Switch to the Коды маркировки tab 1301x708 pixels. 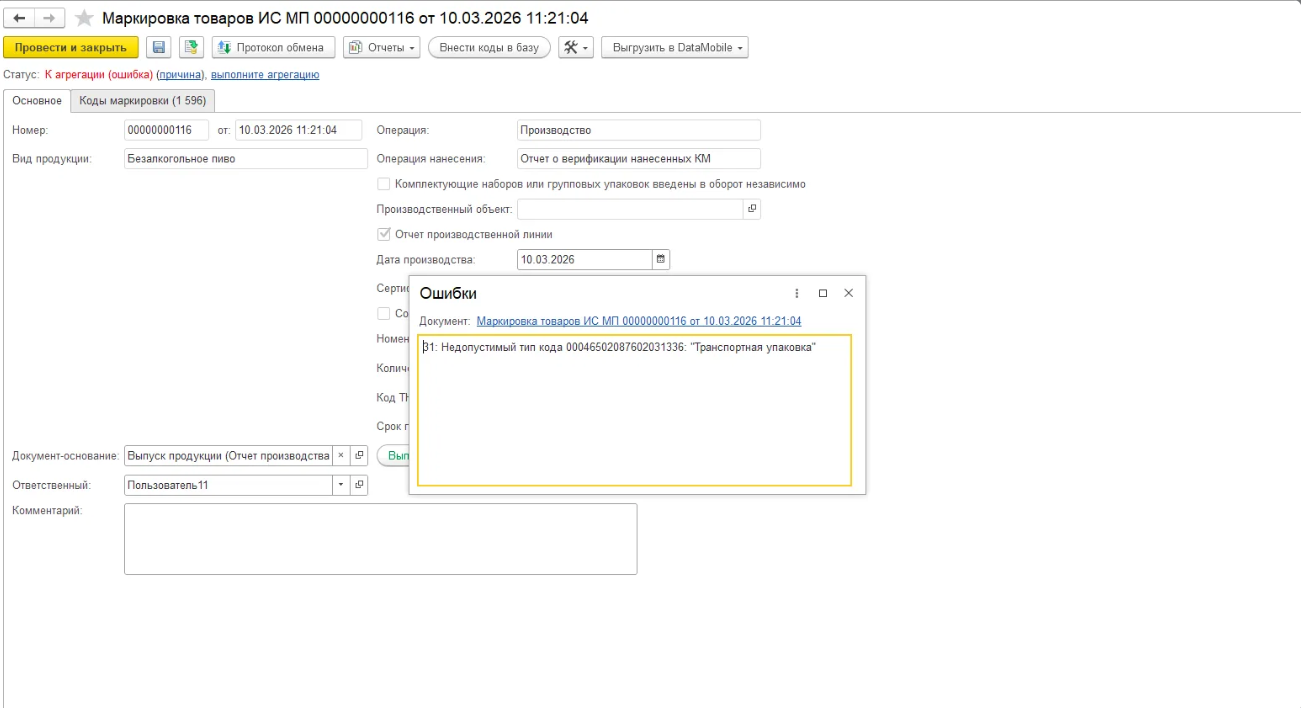142,101
